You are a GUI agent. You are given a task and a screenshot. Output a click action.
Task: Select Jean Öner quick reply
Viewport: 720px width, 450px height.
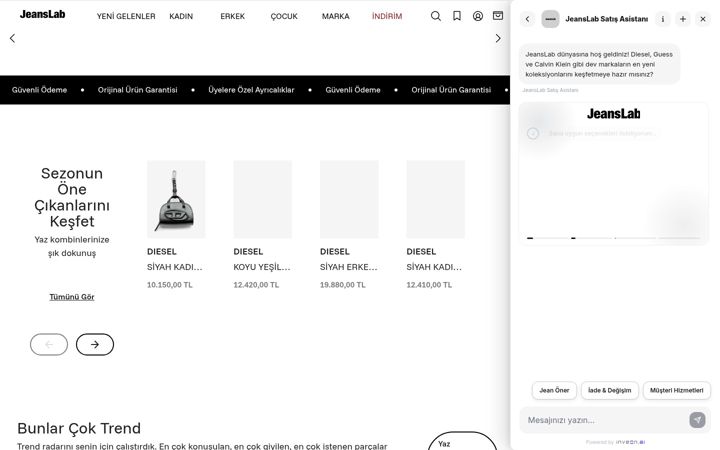tap(554, 390)
